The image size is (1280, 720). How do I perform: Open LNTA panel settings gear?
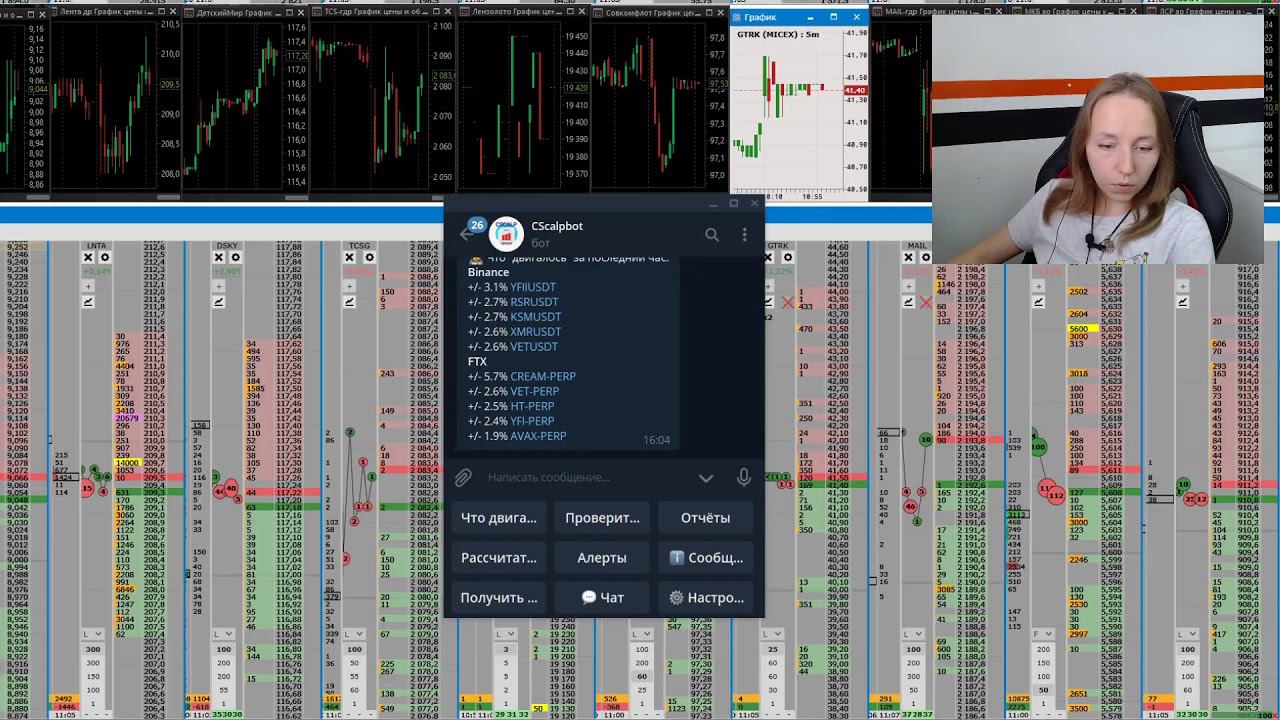coord(104,257)
